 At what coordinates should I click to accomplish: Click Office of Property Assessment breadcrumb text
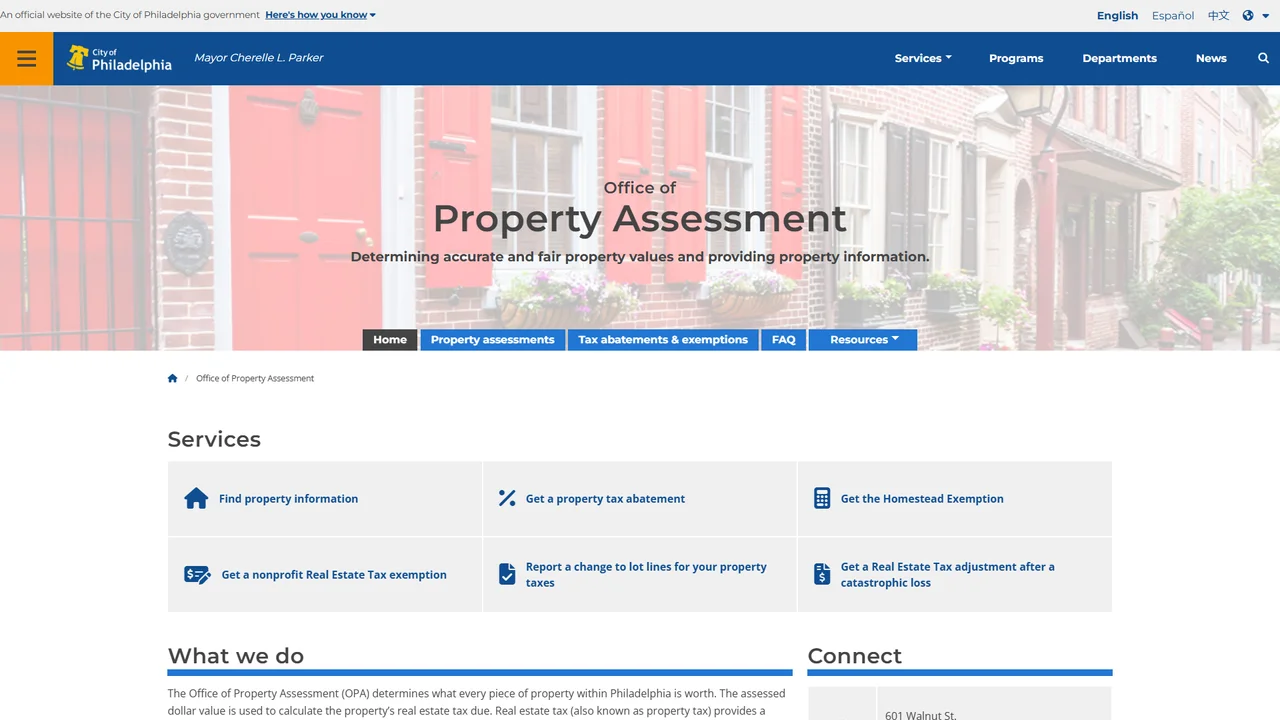pyautogui.click(x=255, y=378)
